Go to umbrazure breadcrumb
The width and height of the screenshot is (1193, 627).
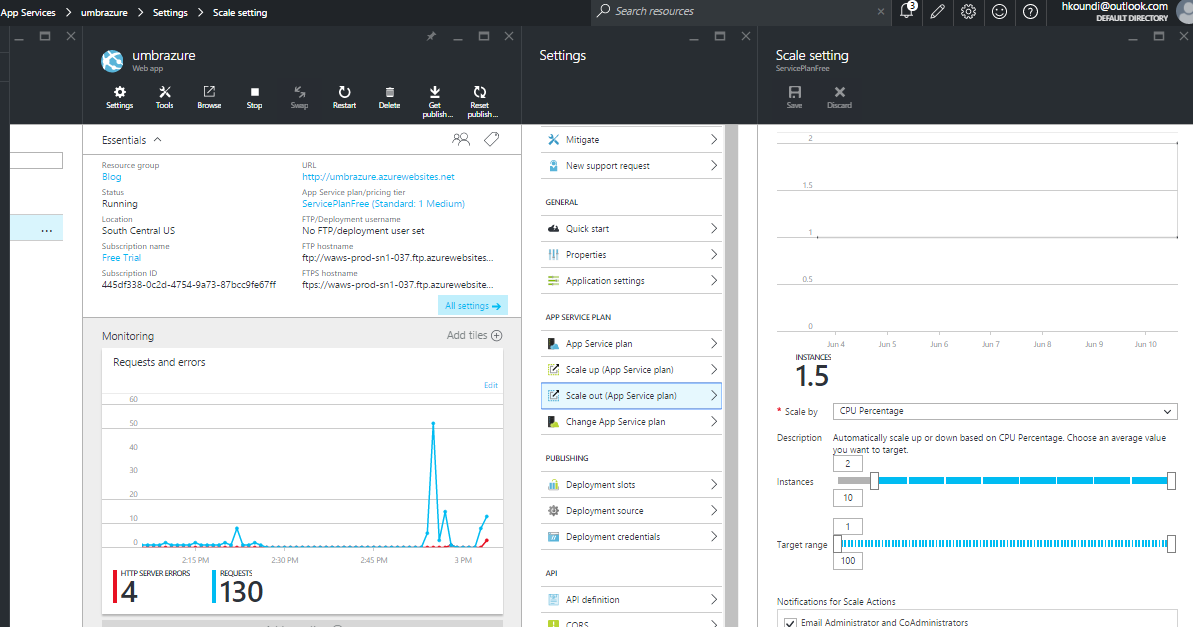point(104,12)
